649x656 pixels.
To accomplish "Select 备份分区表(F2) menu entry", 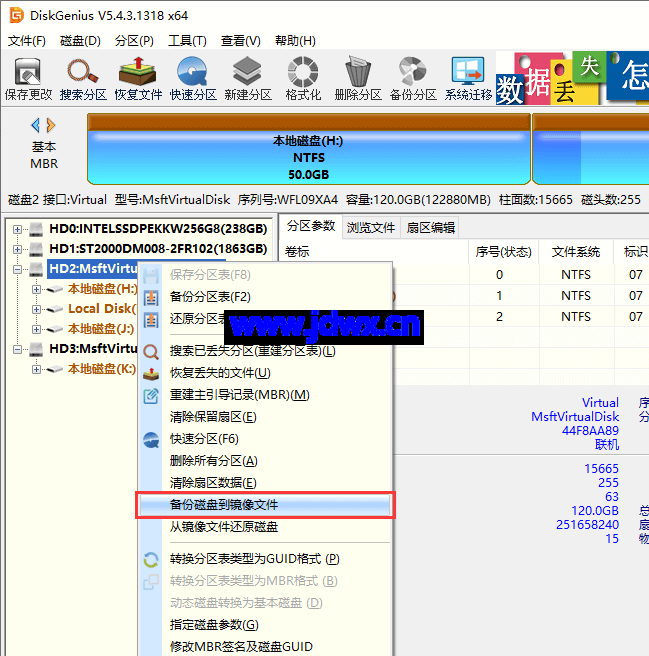I will (x=265, y=297).
